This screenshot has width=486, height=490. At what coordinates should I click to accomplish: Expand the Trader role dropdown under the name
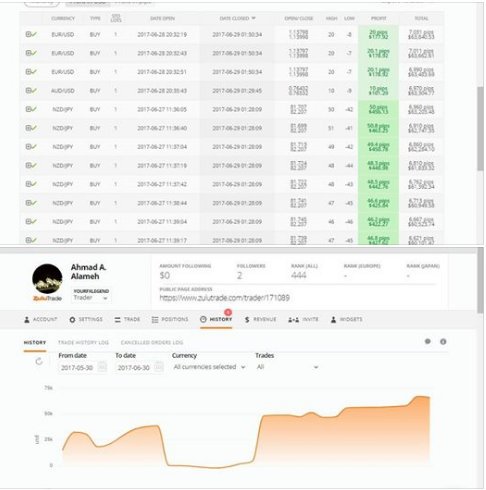(x=91, y=298)
